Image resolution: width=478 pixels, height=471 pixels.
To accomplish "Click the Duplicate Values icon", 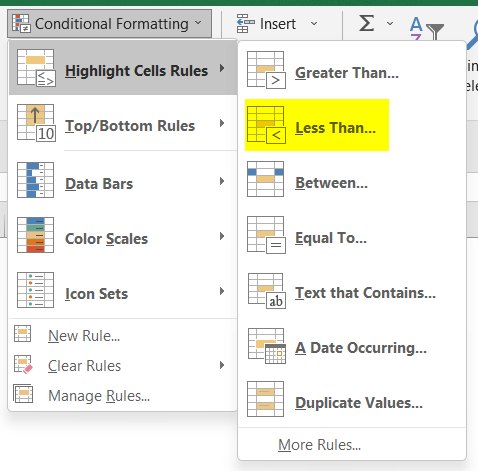I will tap(265, 399).
